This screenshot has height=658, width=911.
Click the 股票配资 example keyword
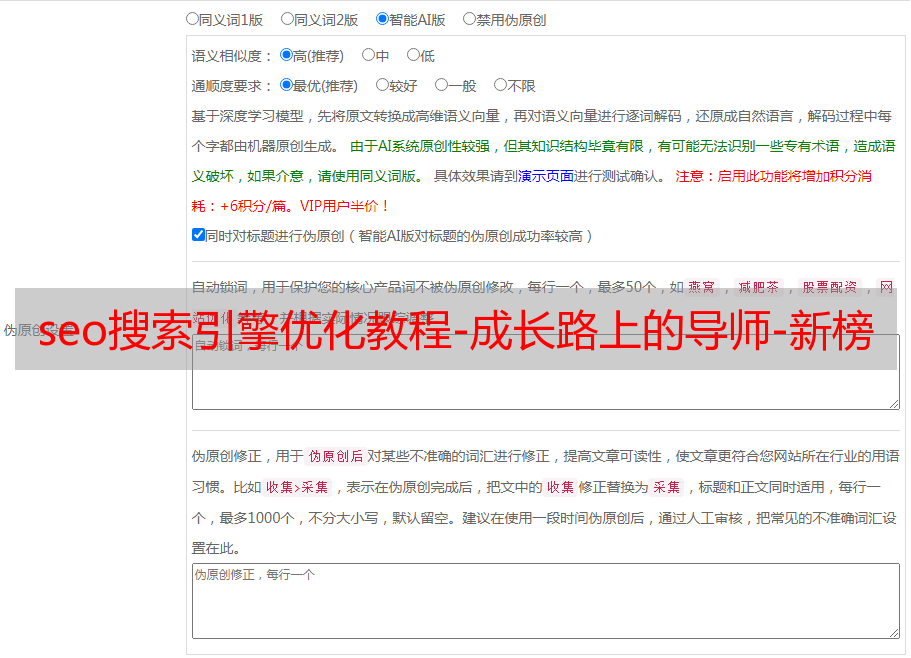[x=830, y=287]
